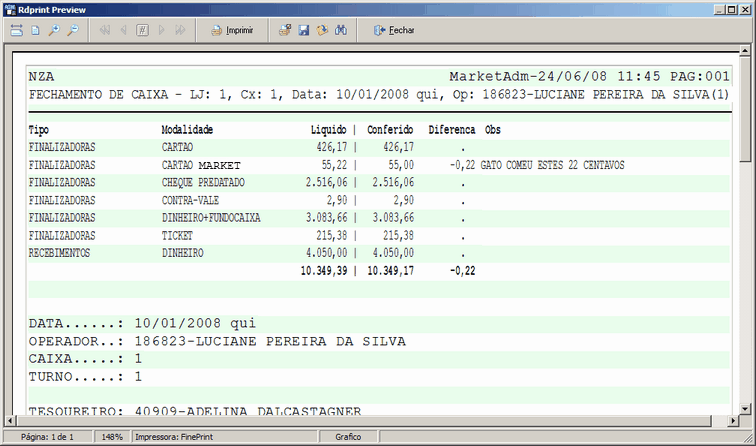Click the horizontal scrollbar left arrow
Screen dimensions: 756x446
(10, 420)
